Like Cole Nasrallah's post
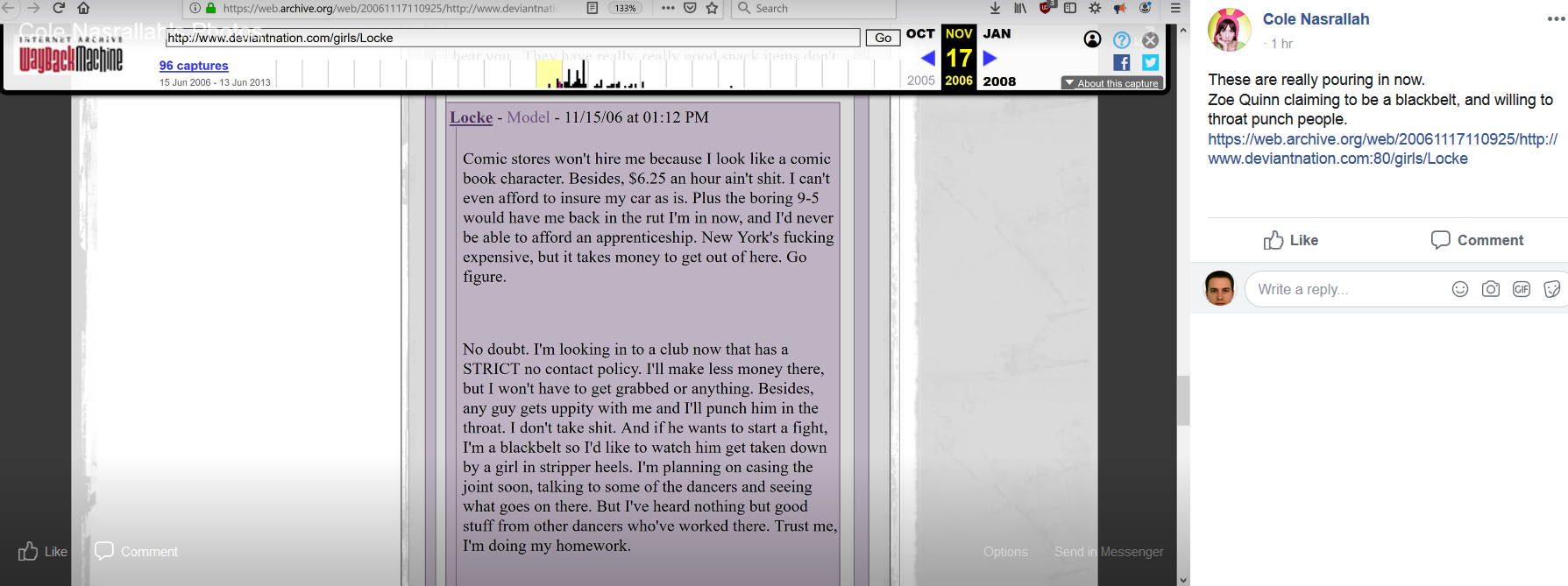 (x=1291, y=240)
